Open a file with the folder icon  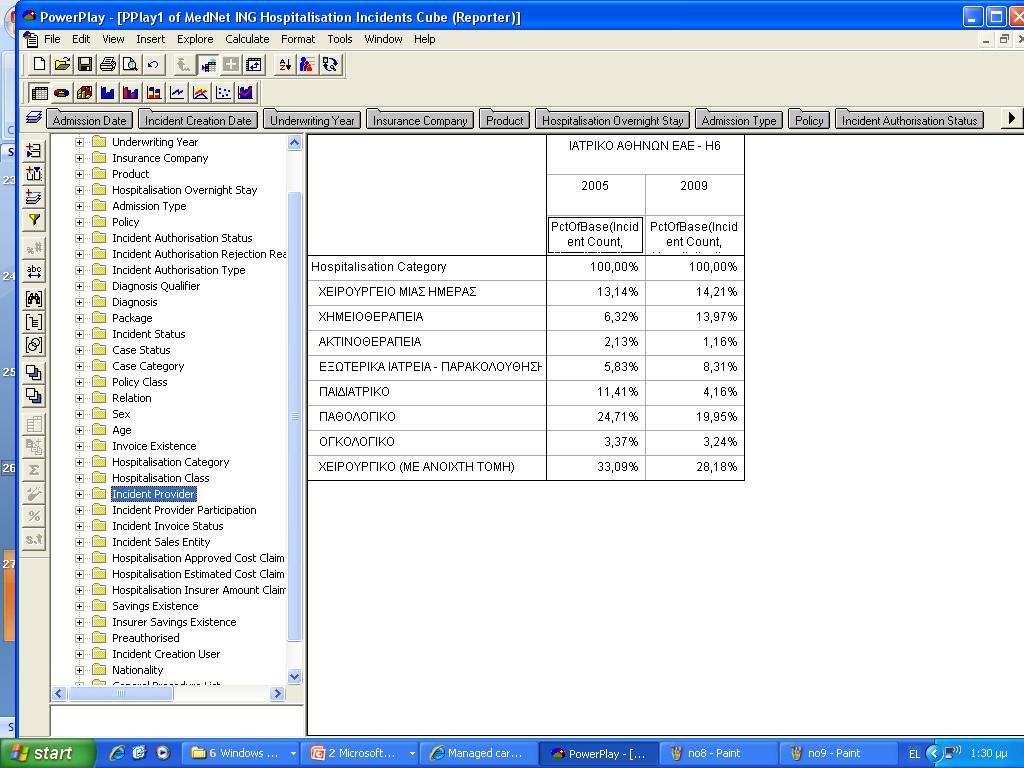tap(62, 64)
